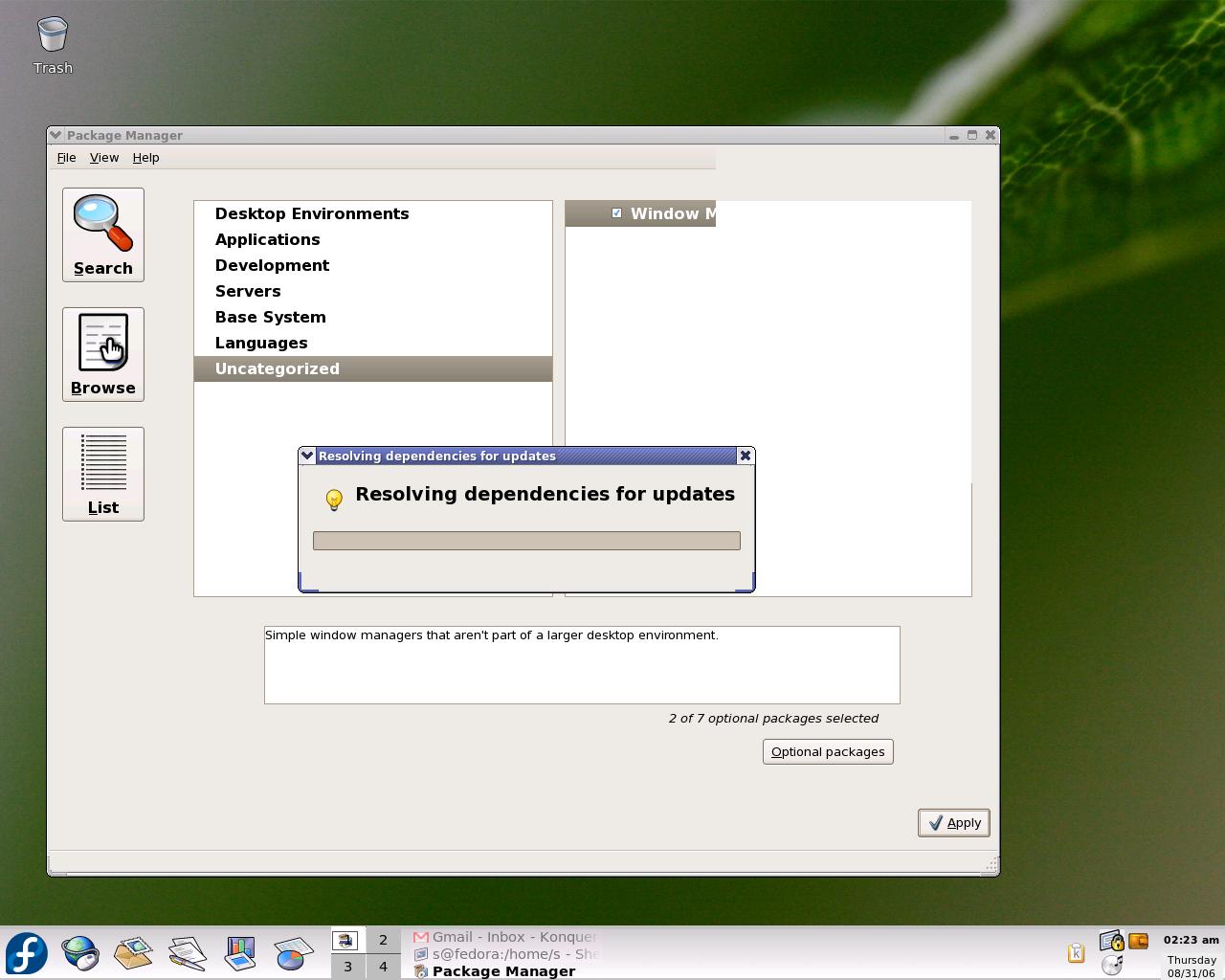The height and width of the screenshot is (980, 1225).
Task: Click the dependency resolution progress bar
Action: (526, 541)
